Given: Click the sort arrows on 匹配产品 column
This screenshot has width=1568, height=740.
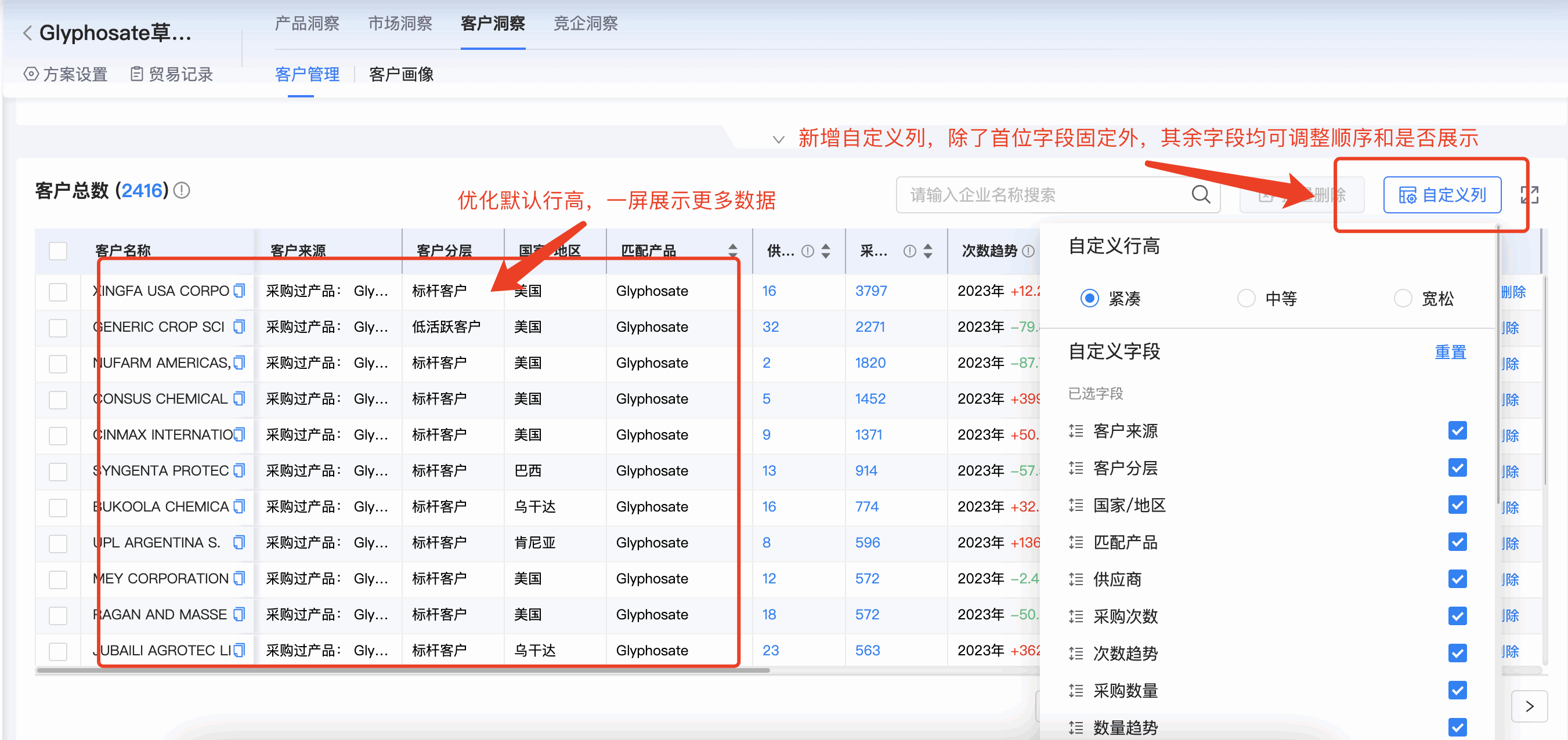Looking at the screenshot, I should pyautogui.click(x=733, y=250).
